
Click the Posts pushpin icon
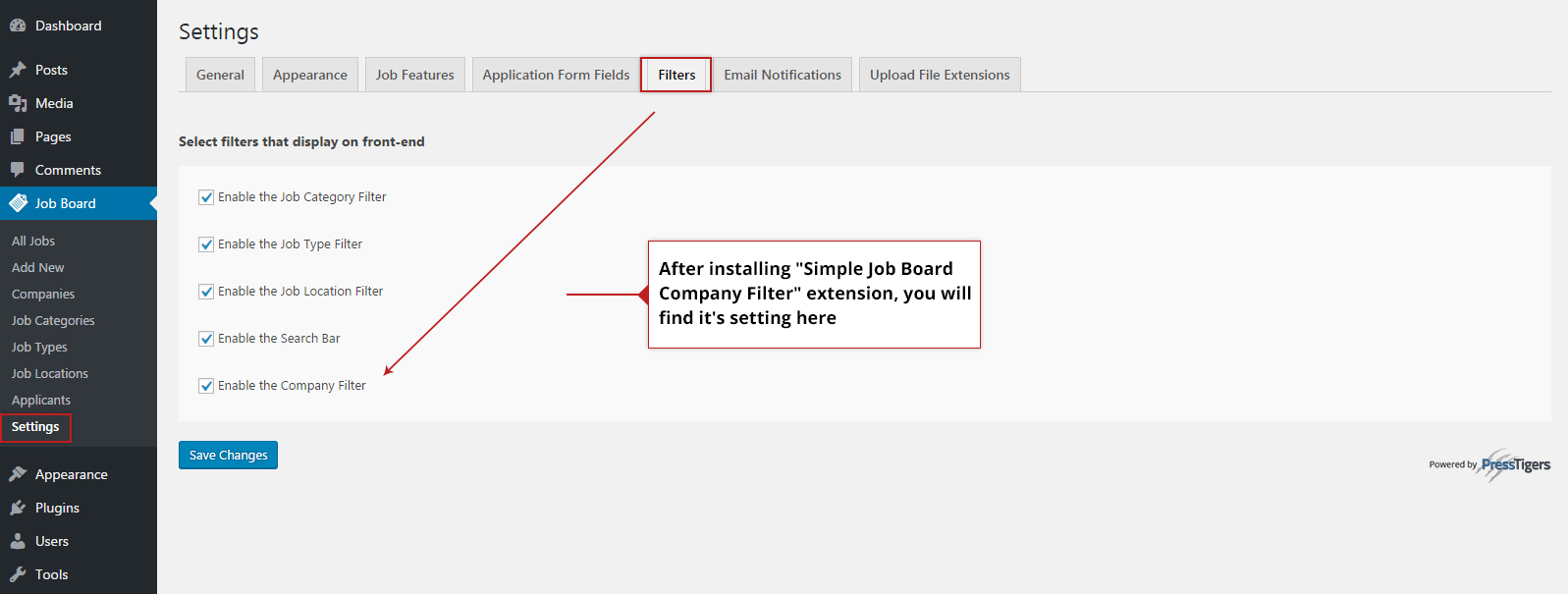tap(18, 70)
